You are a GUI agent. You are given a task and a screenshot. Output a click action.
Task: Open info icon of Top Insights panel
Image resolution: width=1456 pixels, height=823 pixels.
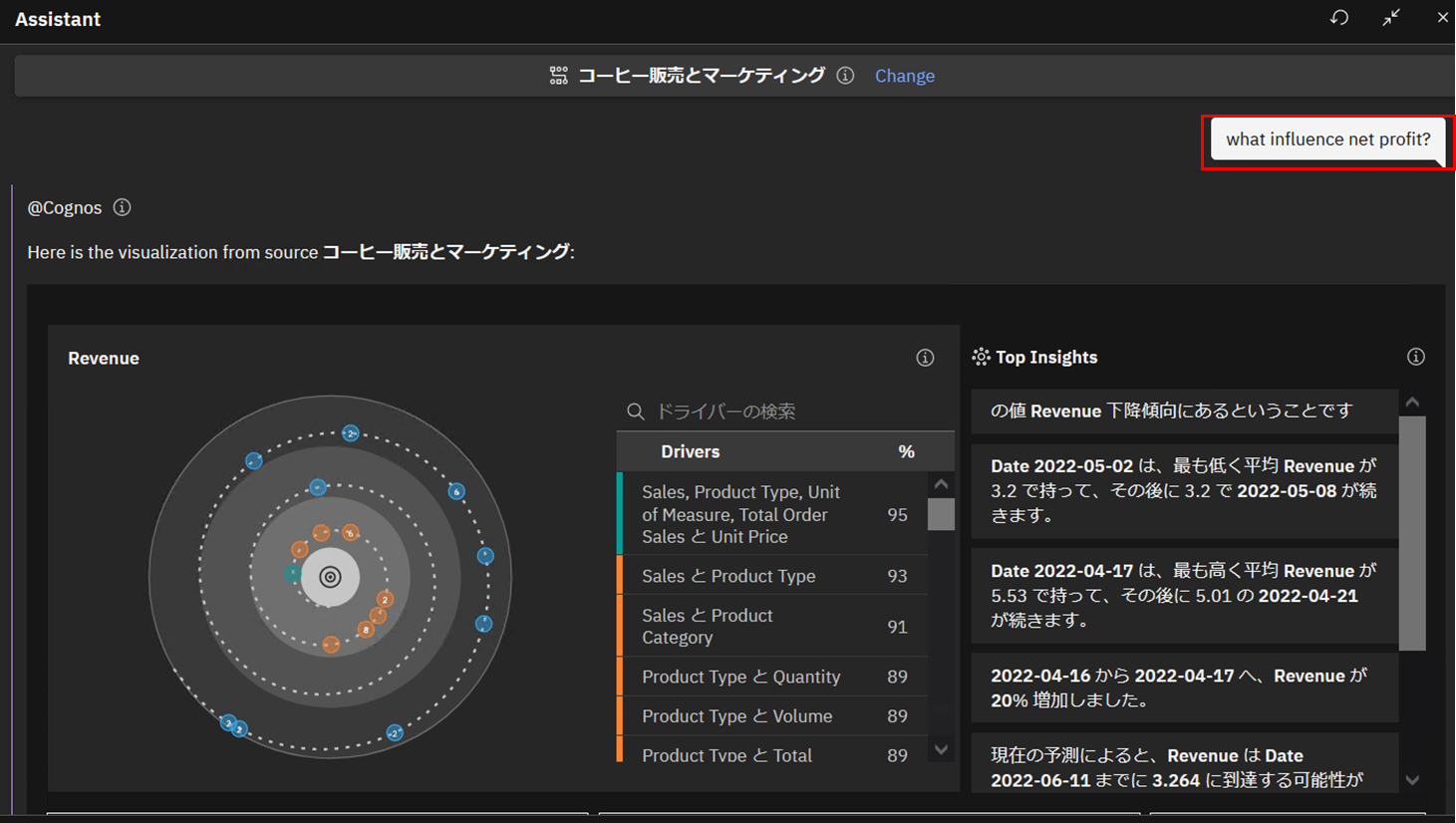(1415, 357)
